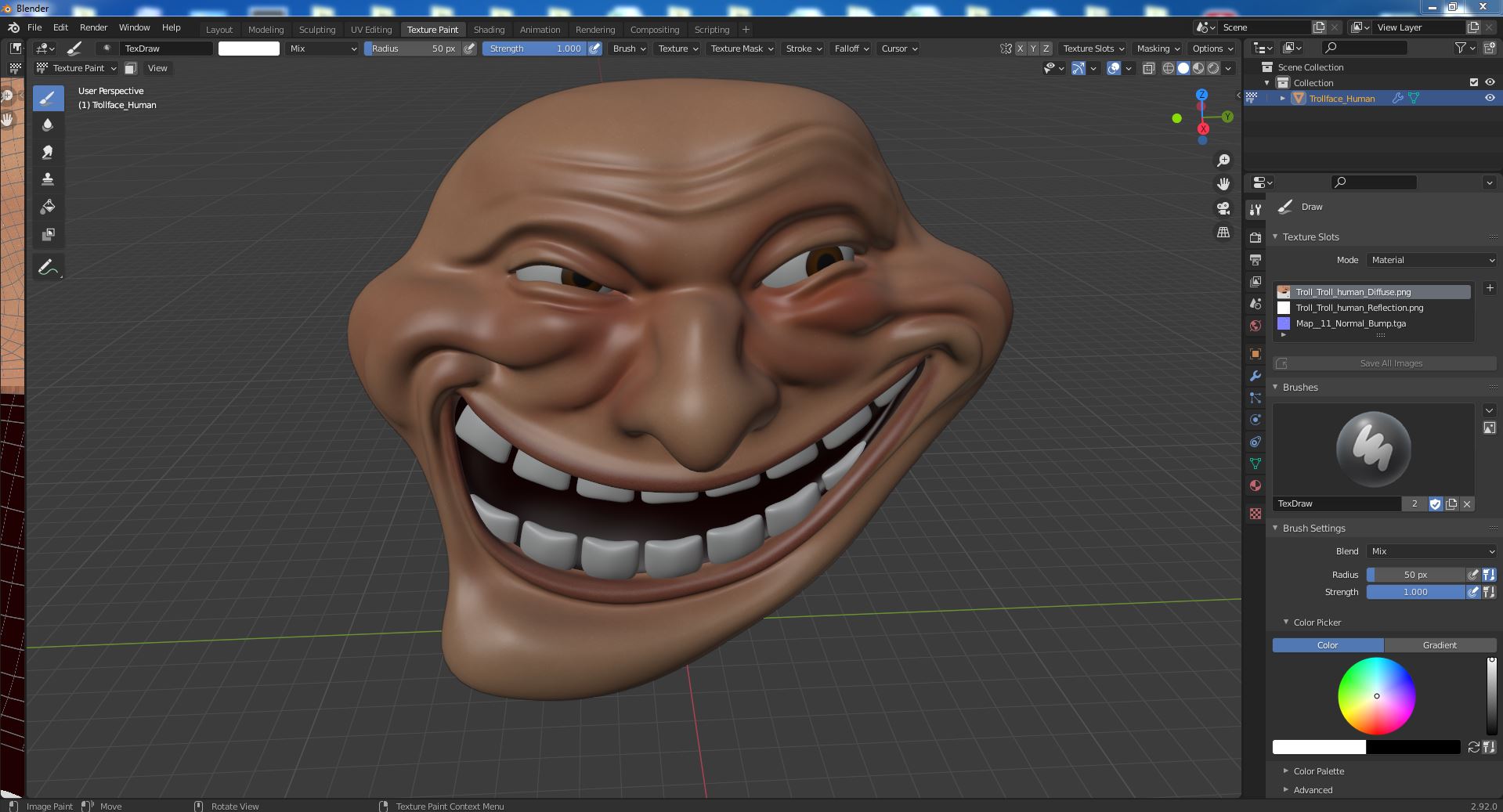Open the Masking dropdown
This screenshot has height=812, width=1503.
pos(1158,49)
